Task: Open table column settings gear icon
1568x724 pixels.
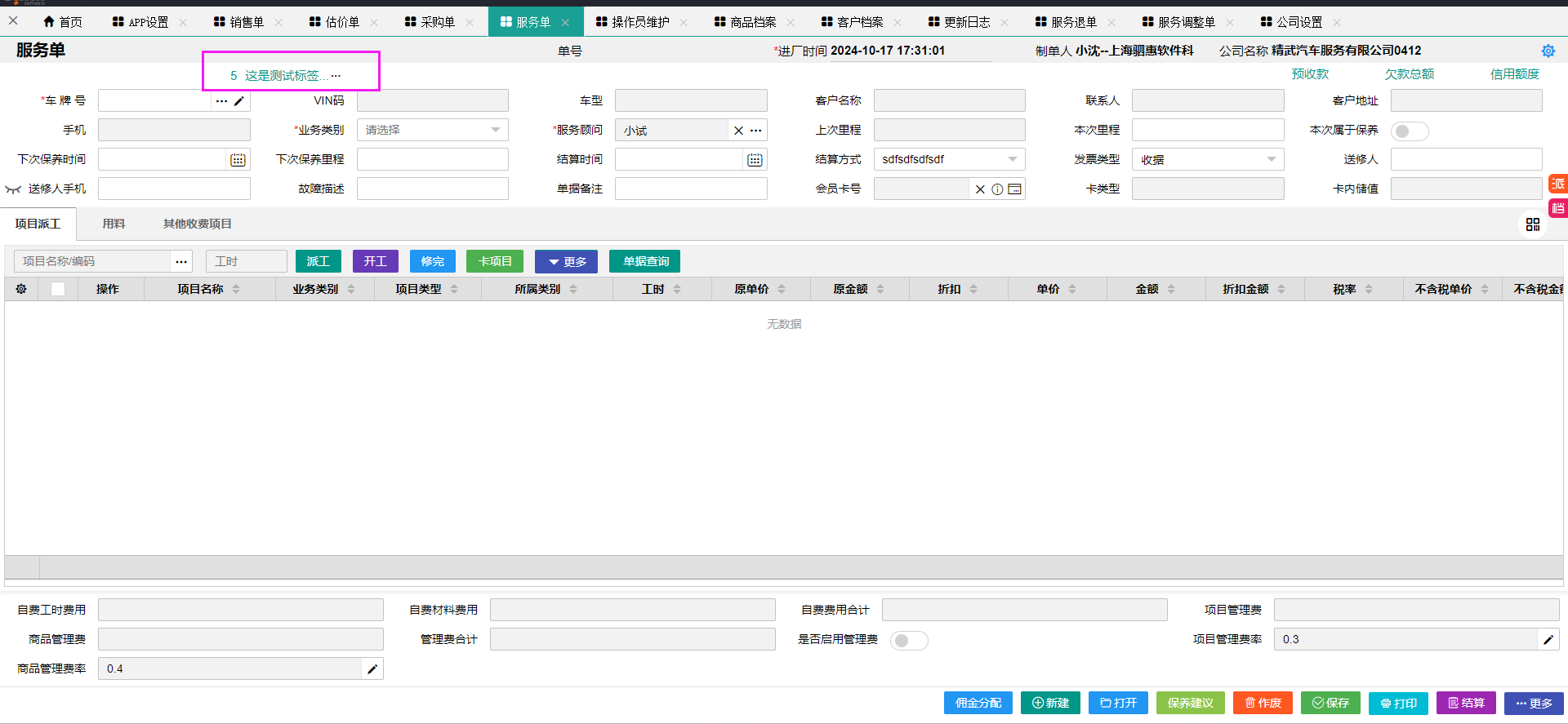Action: tap(21, 289)
